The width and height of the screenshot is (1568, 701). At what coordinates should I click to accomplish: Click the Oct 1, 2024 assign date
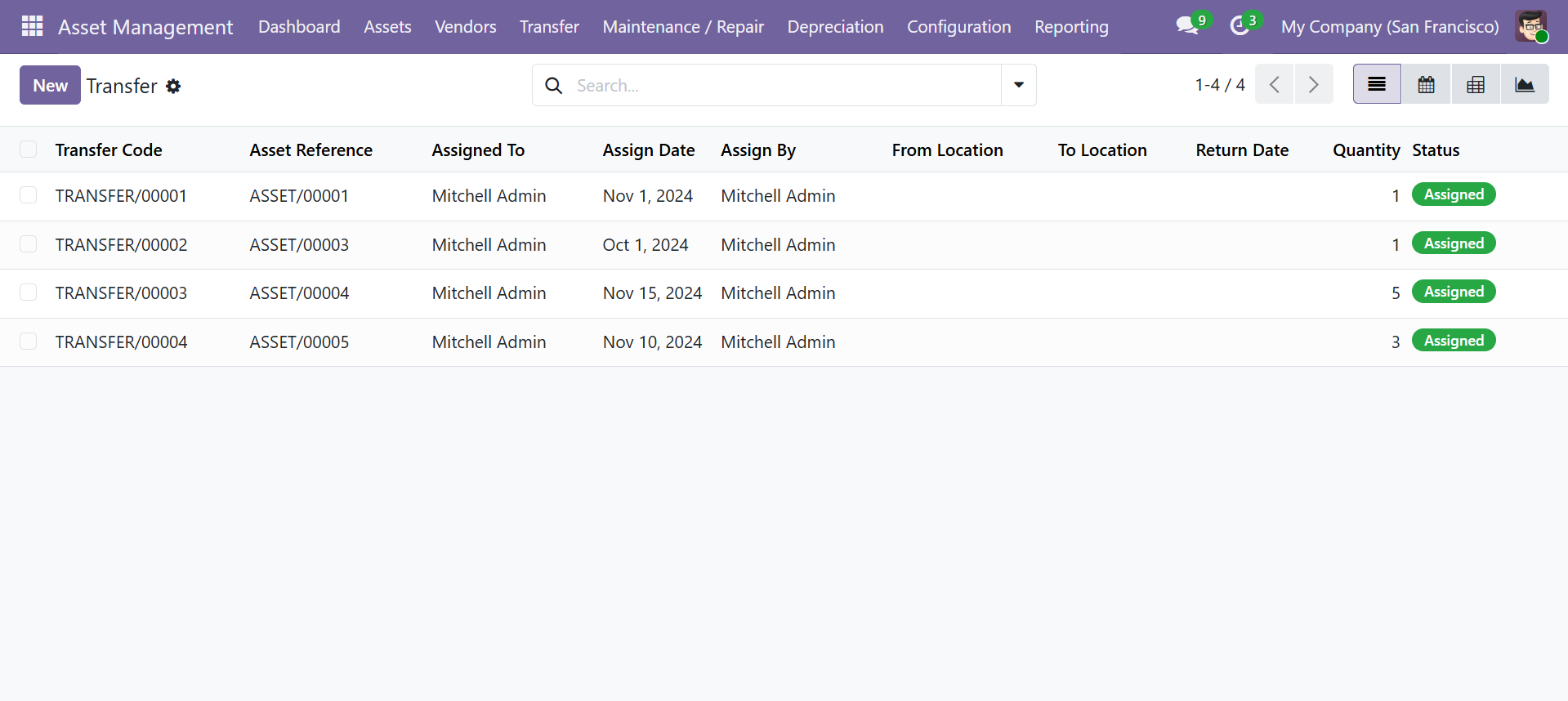[x=646, y=245]
